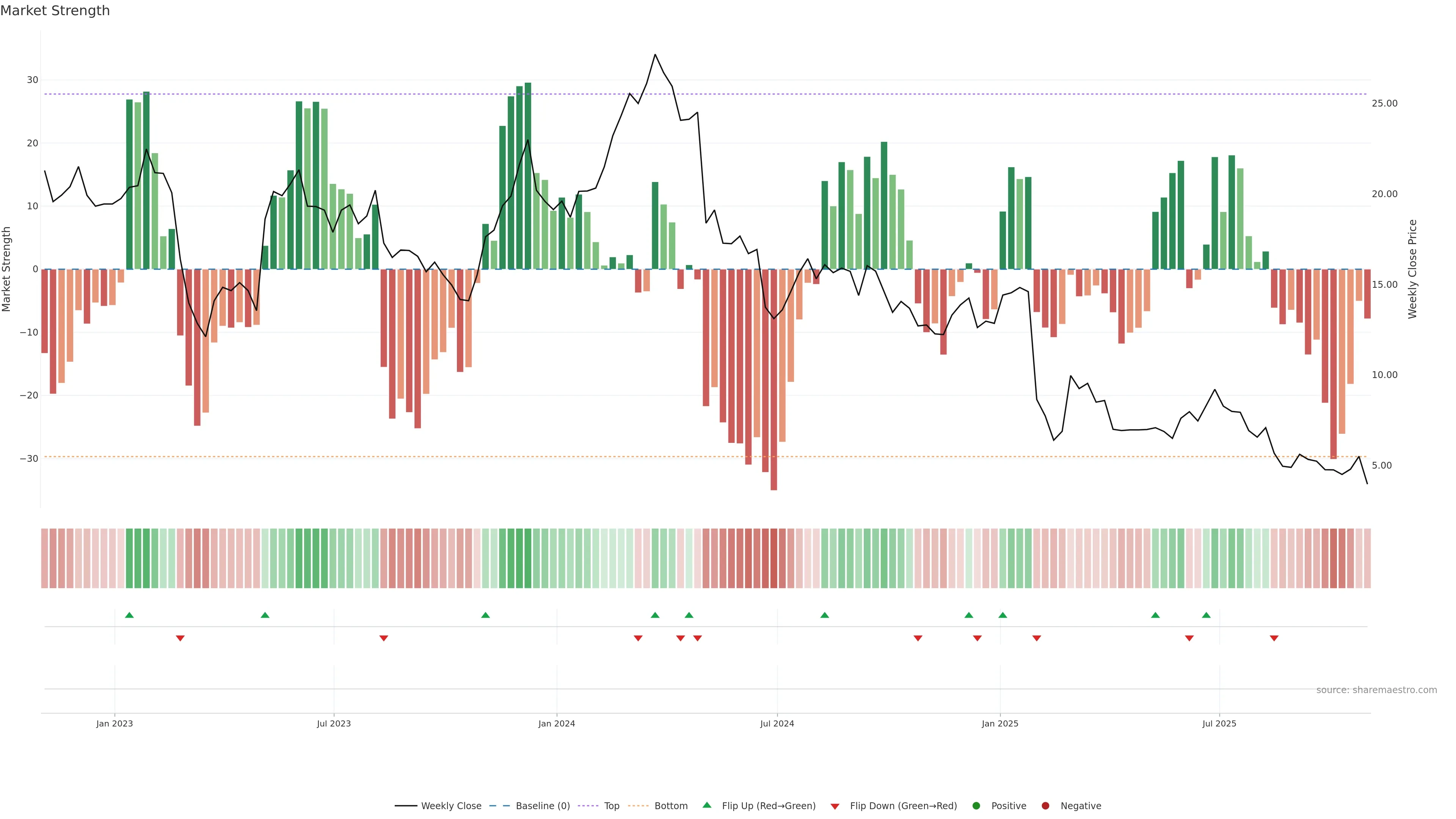This screenshot has width=1456, height=819.
Task: Click the first red Flip Down triangle marker
Action: click(180, 638)
